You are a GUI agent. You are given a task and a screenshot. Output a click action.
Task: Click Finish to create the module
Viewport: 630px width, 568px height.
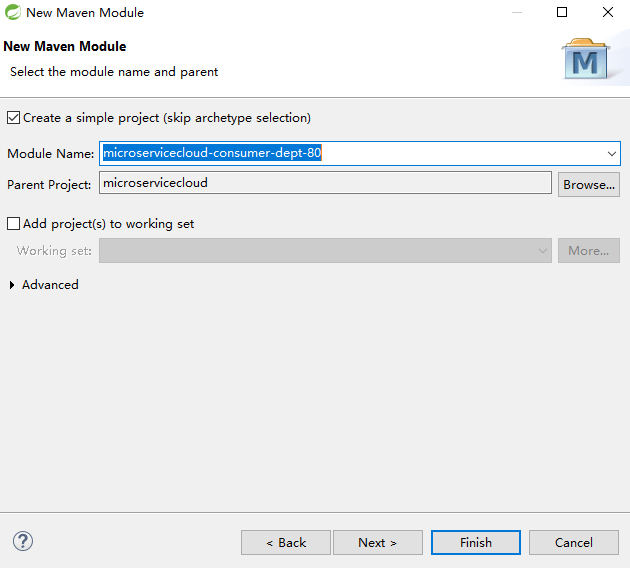click(476, 543)
